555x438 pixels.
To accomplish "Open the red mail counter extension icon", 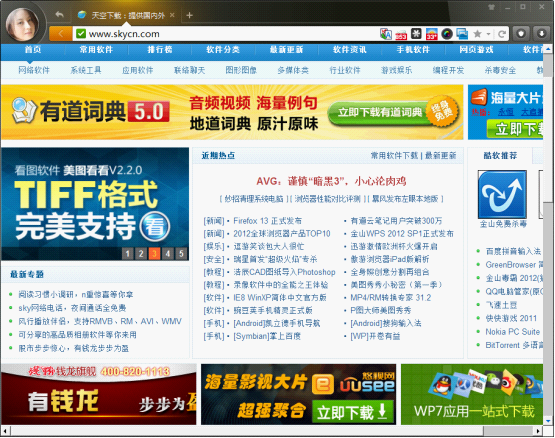I will point(401,34).
